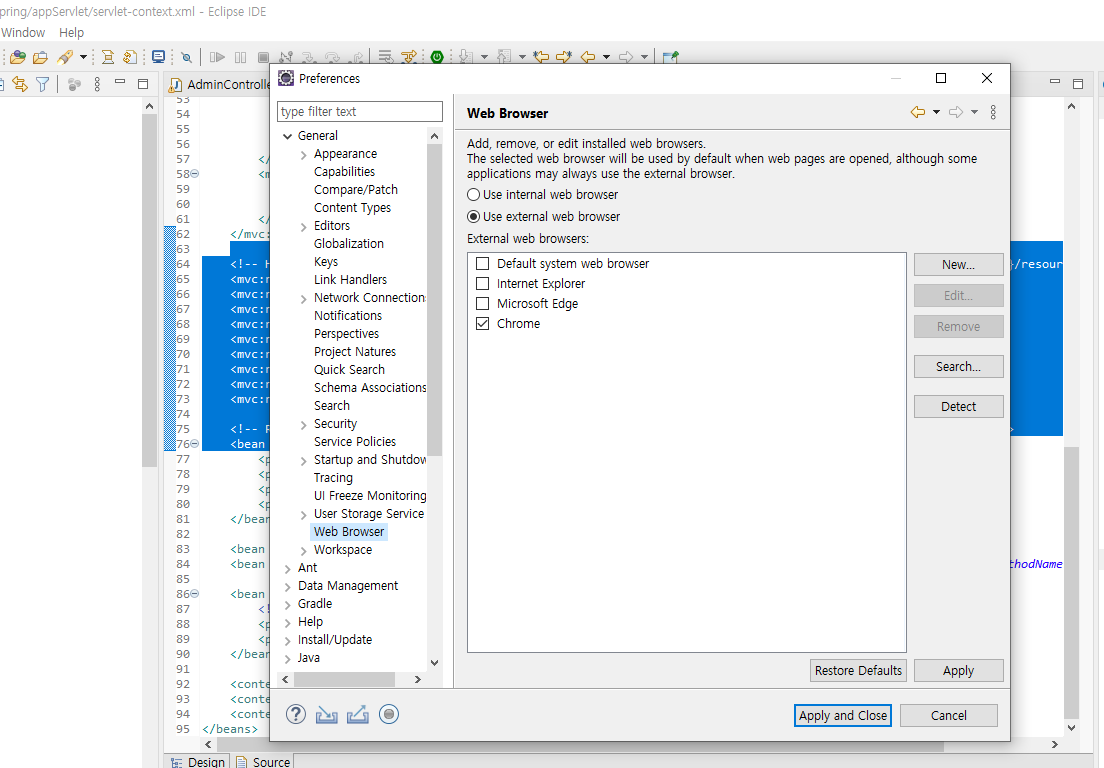1104x768 pixels.
Task: Click the Search... button
Action: tap(958, 367)
